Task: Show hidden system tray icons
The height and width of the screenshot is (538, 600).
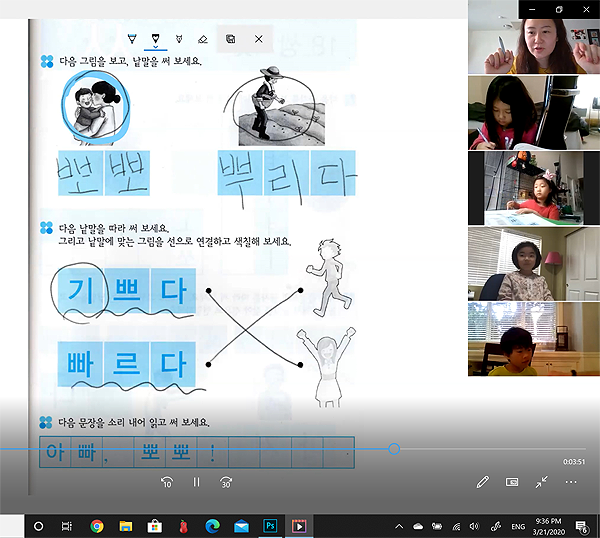Action: (399, 527)
